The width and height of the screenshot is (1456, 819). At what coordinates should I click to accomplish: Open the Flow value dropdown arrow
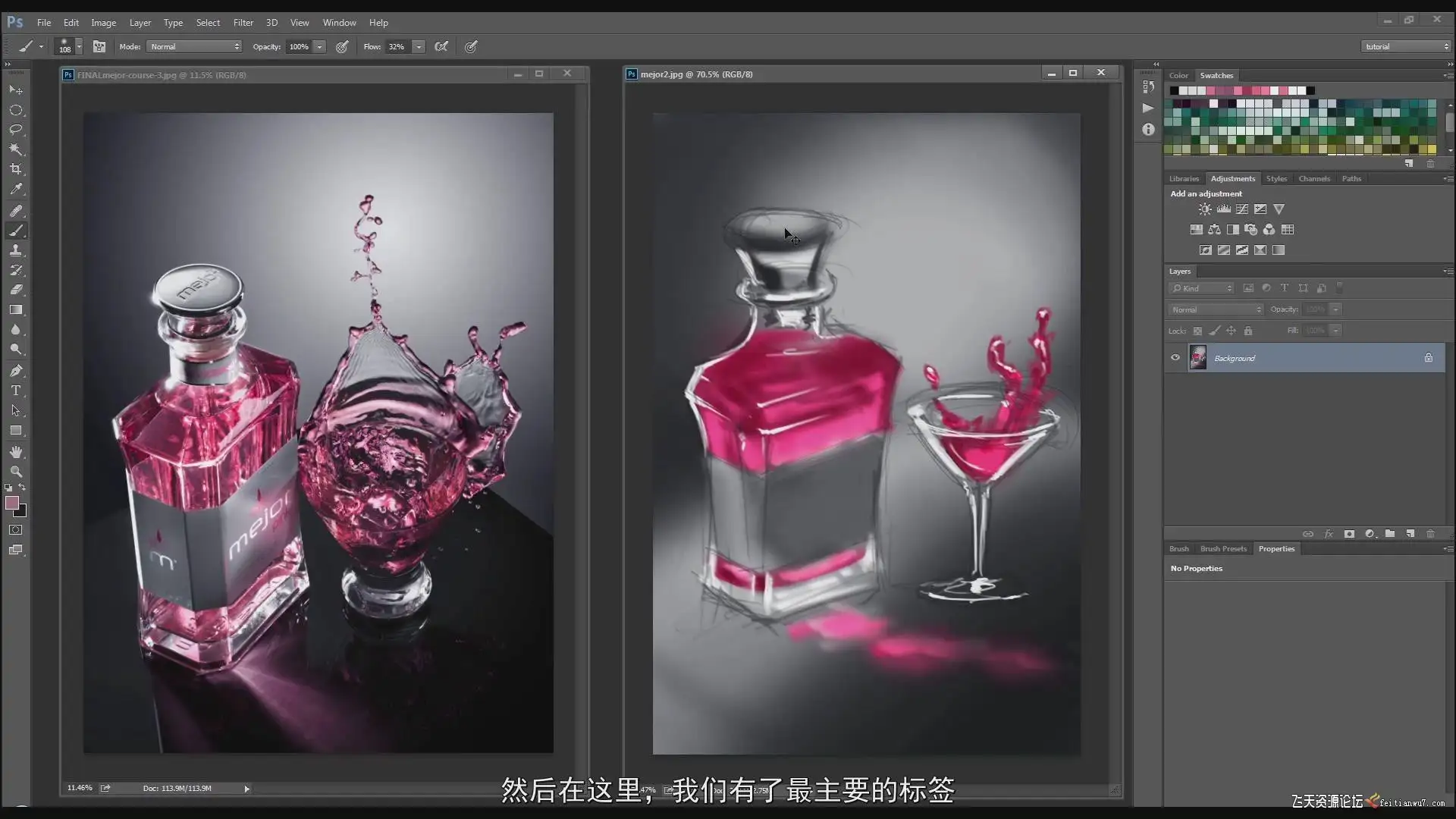(419, 47)
